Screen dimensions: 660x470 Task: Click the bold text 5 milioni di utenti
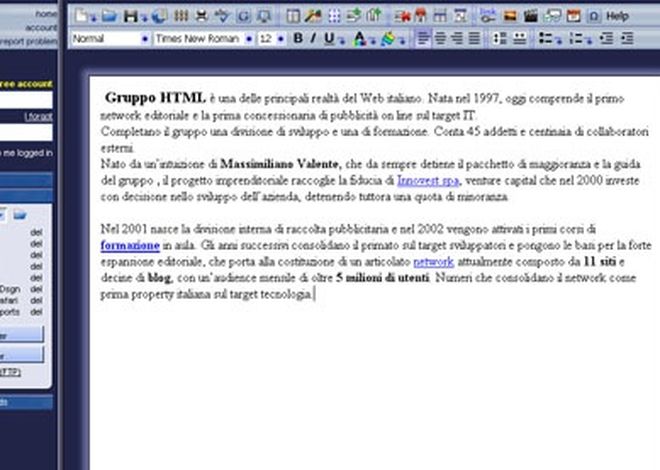coord(383,278)
